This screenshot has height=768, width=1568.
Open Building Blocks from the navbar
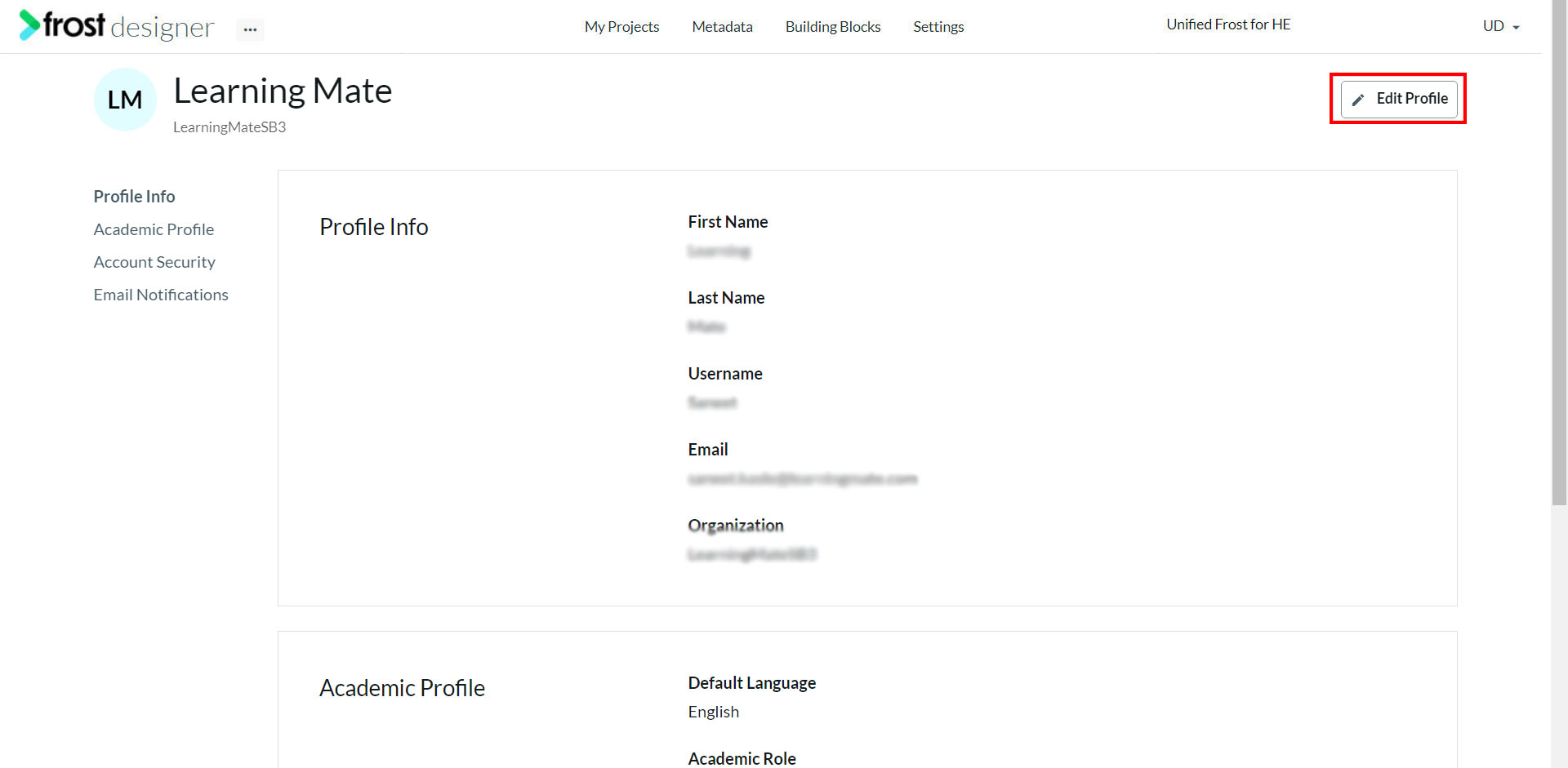click(x=833, y=27)
